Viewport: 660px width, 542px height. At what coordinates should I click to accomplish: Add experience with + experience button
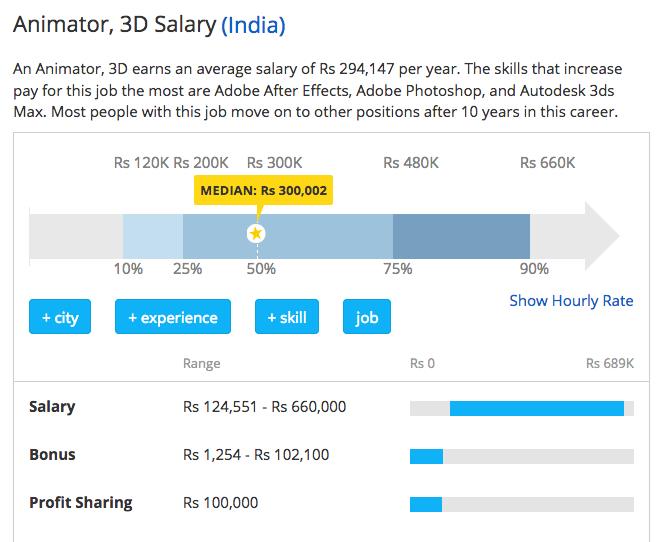[x=173, y=318]
